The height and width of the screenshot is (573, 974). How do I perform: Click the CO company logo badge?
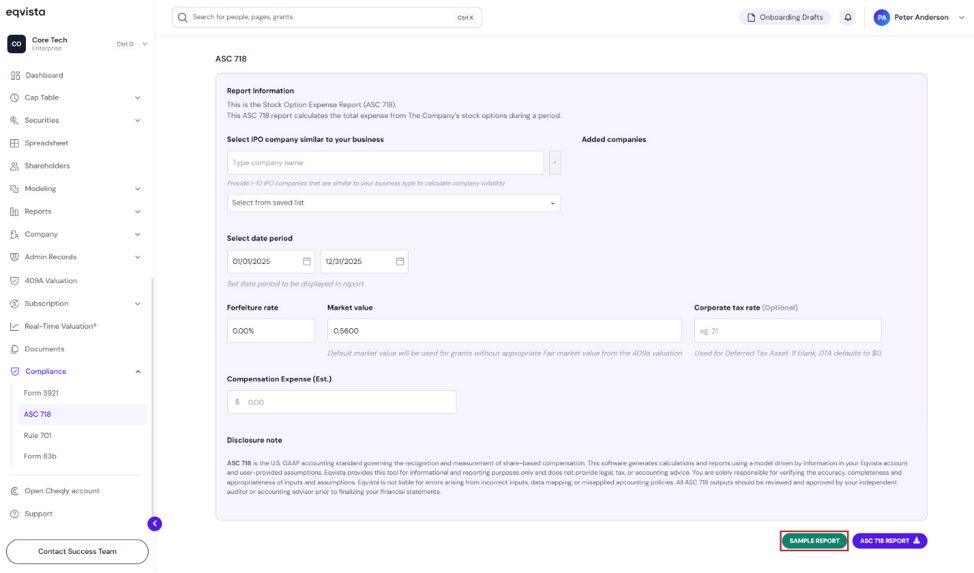pyautogui.click(x=17, y=44)
